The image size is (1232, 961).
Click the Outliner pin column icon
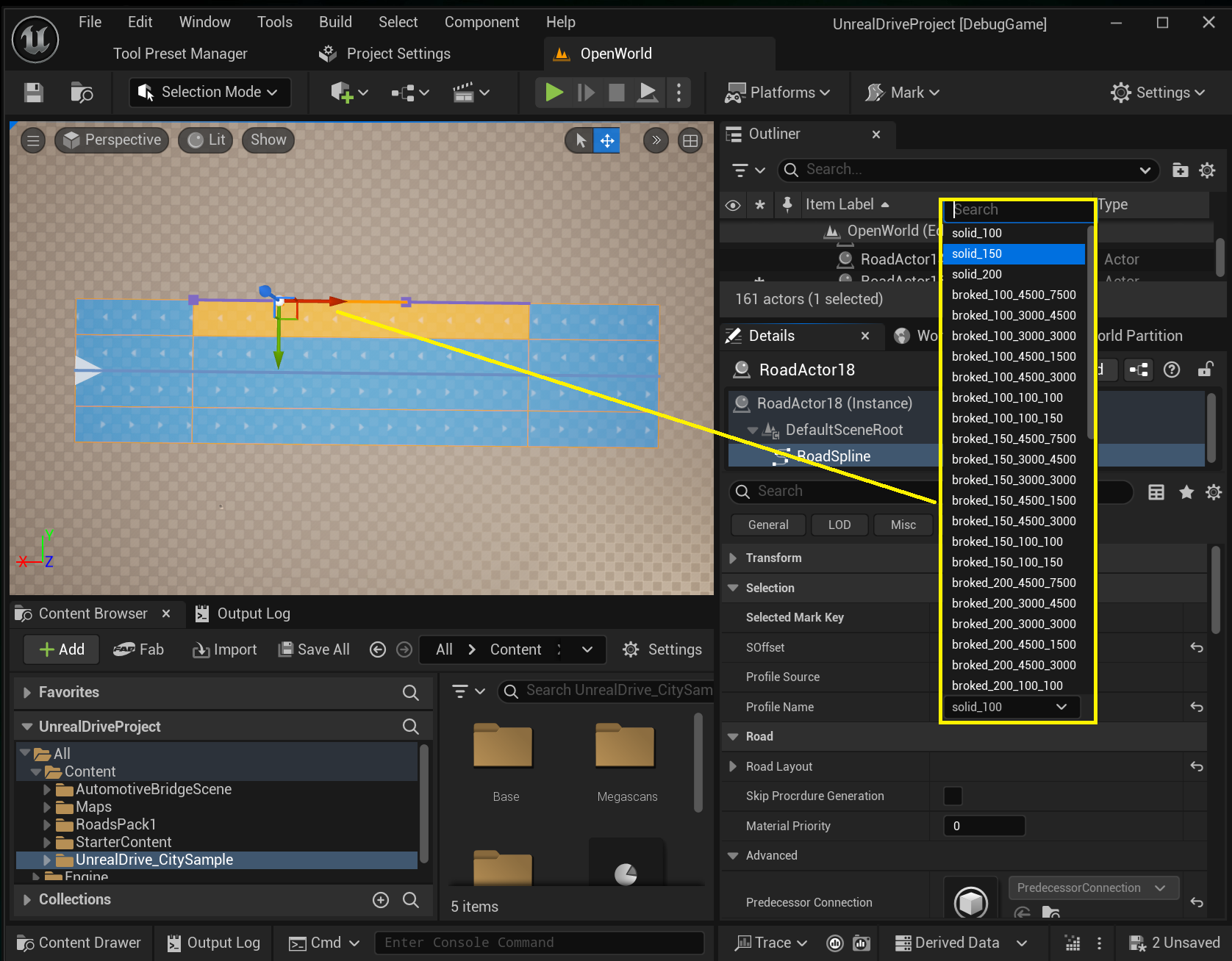click(x=787, y=205)
